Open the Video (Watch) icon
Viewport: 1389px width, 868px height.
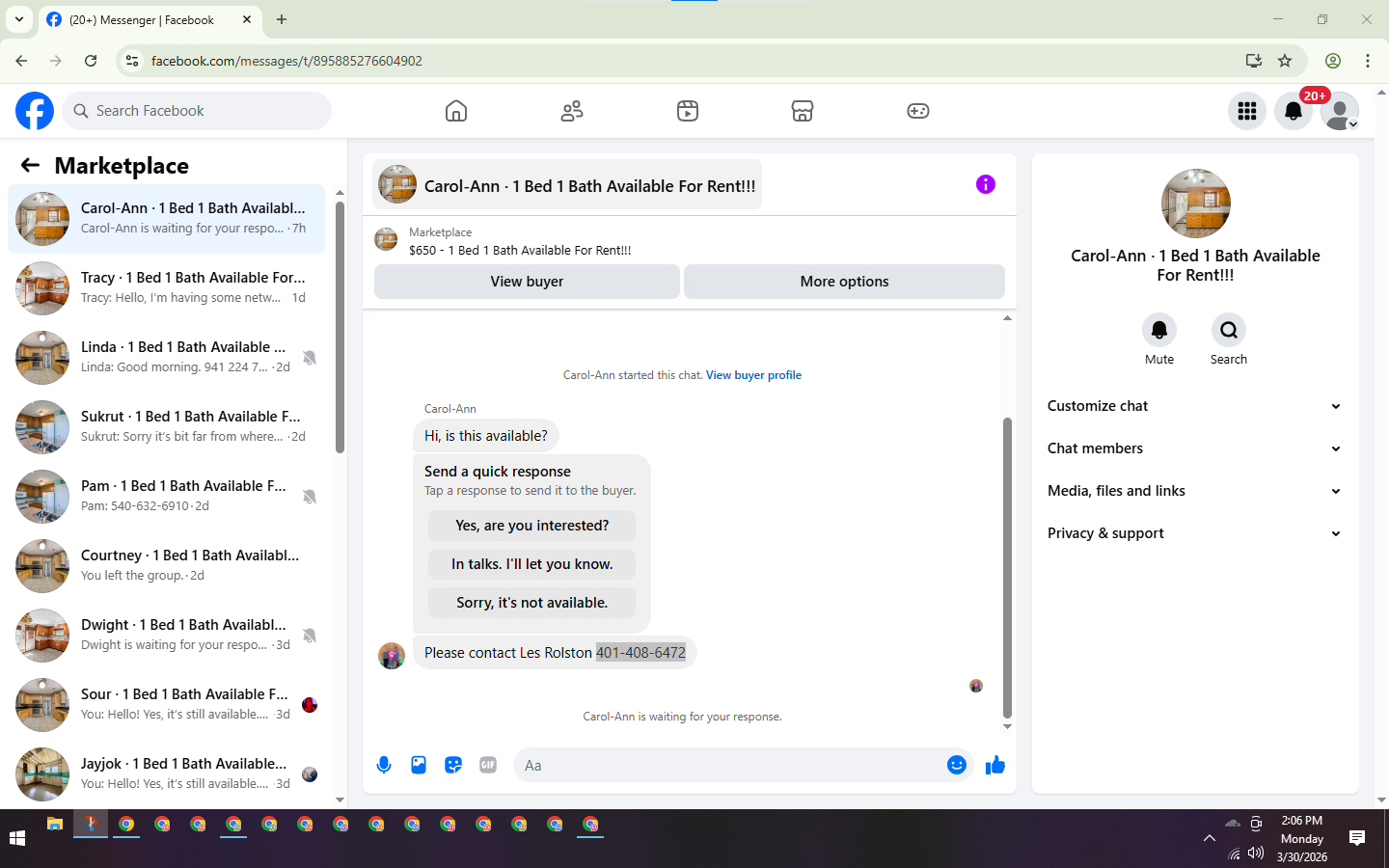coord(688,111)
